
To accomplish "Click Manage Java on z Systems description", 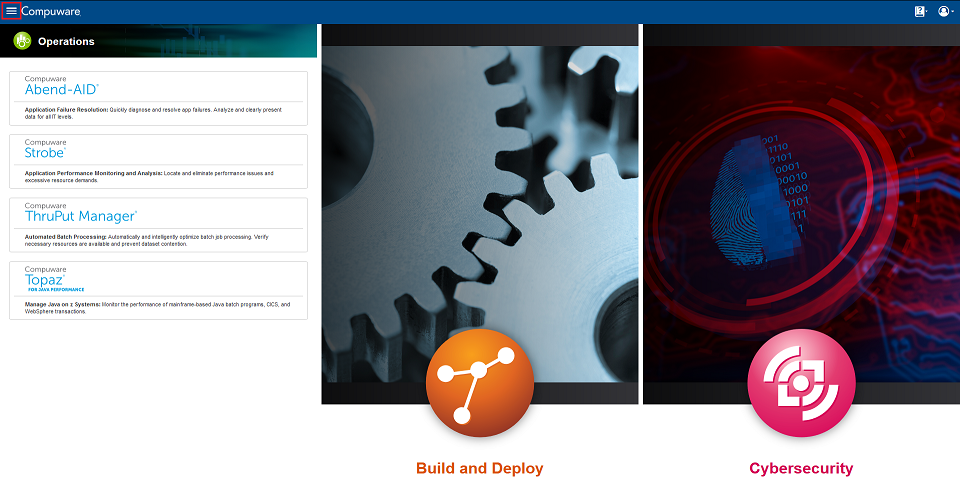I will click(x=157, y=308).
